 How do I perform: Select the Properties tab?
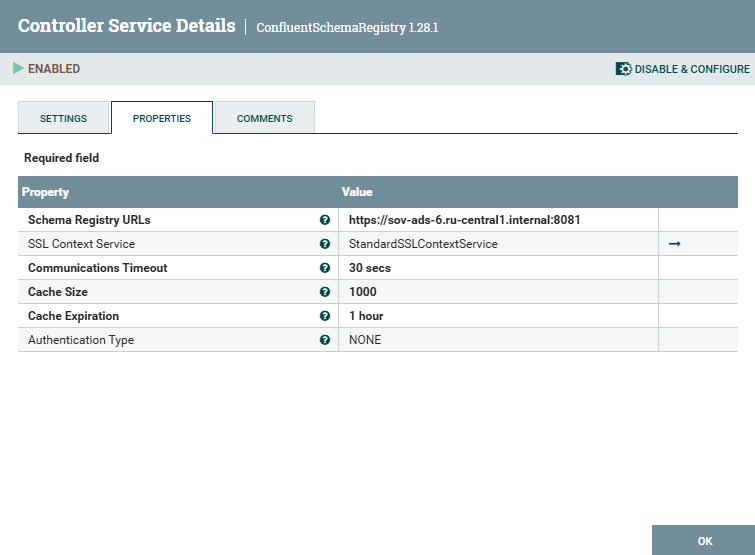click(x=162, y=118)
